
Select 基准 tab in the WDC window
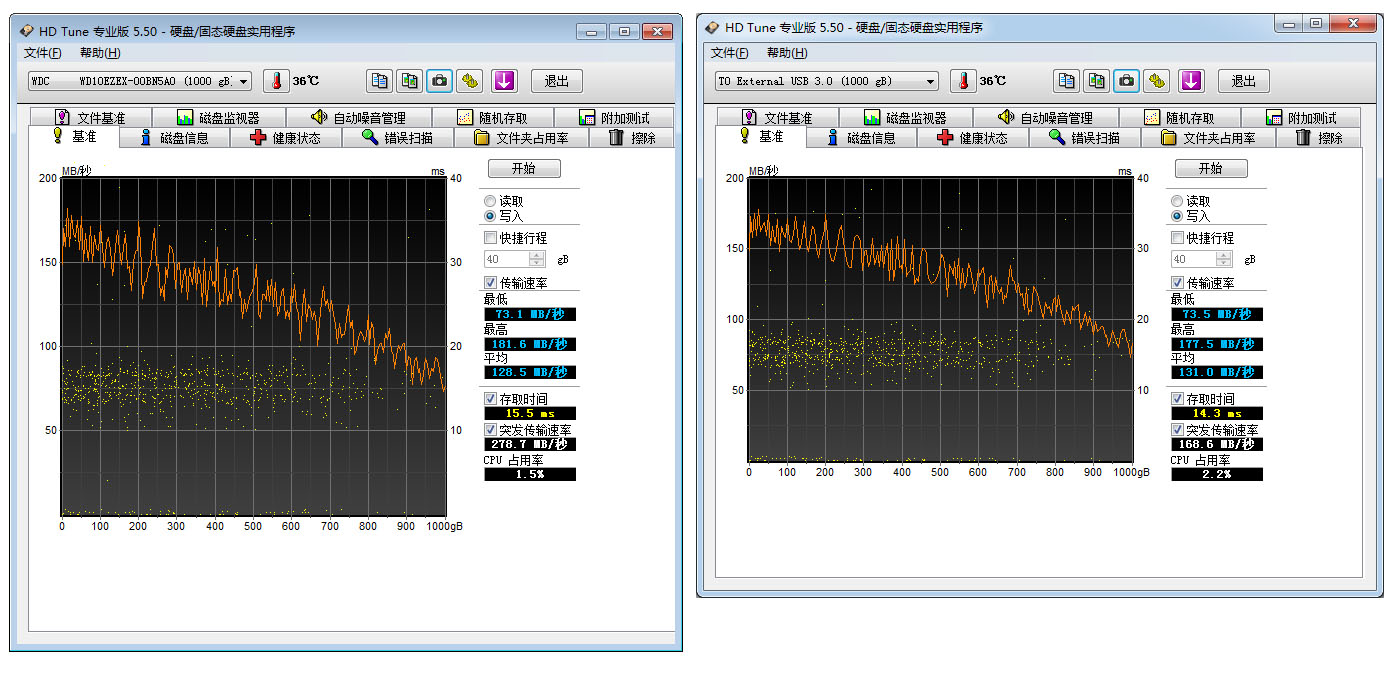tap(73, 136)
